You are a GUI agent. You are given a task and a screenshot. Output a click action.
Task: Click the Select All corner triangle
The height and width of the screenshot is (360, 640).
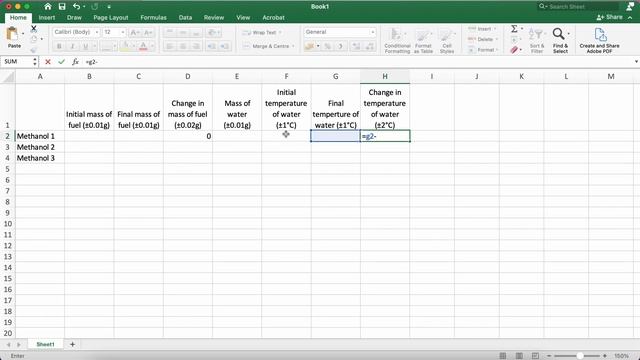(x=8, y=76)
